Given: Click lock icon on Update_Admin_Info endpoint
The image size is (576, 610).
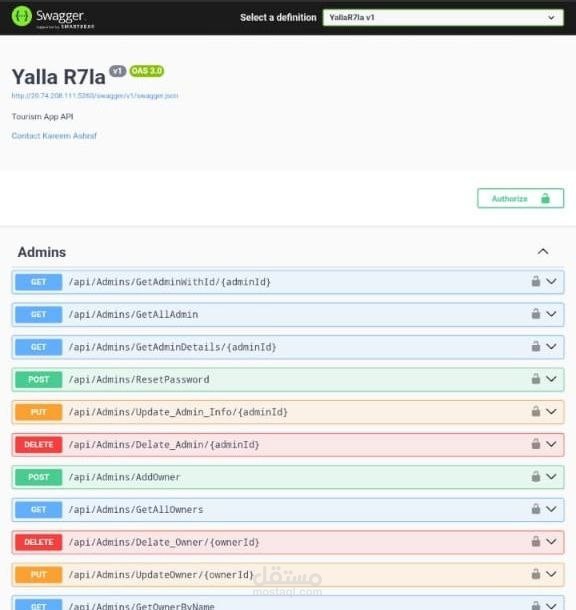Looking at the screenshot, I should pos(536,411).
